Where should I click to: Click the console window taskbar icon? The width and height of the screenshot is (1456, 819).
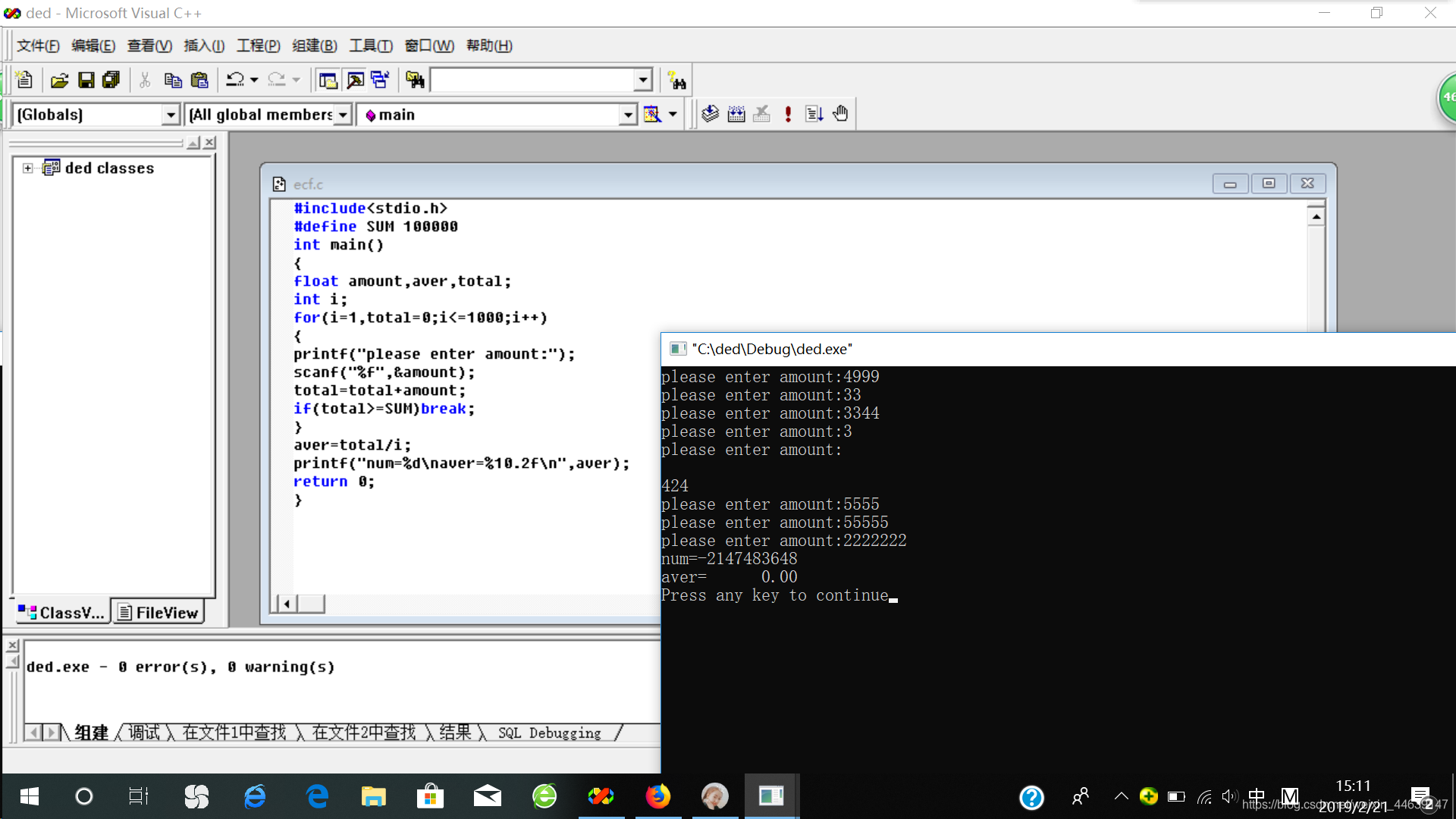click(x=771, y=796)
